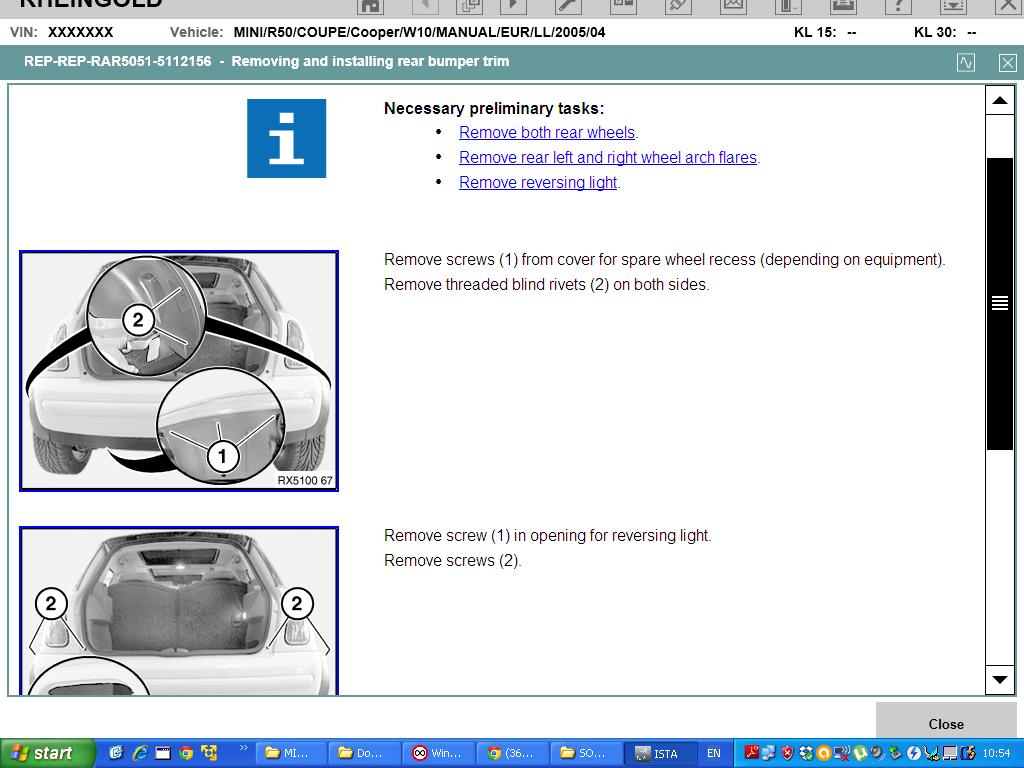
Task: Close document with header X icon
Action: [x=1007, y=62]
